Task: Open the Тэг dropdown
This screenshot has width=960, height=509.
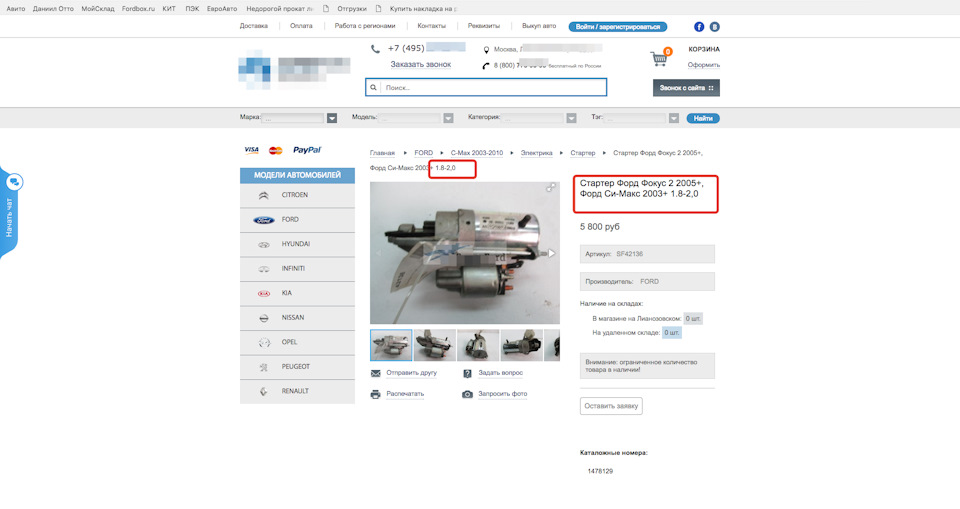Action: click(673, 118)
